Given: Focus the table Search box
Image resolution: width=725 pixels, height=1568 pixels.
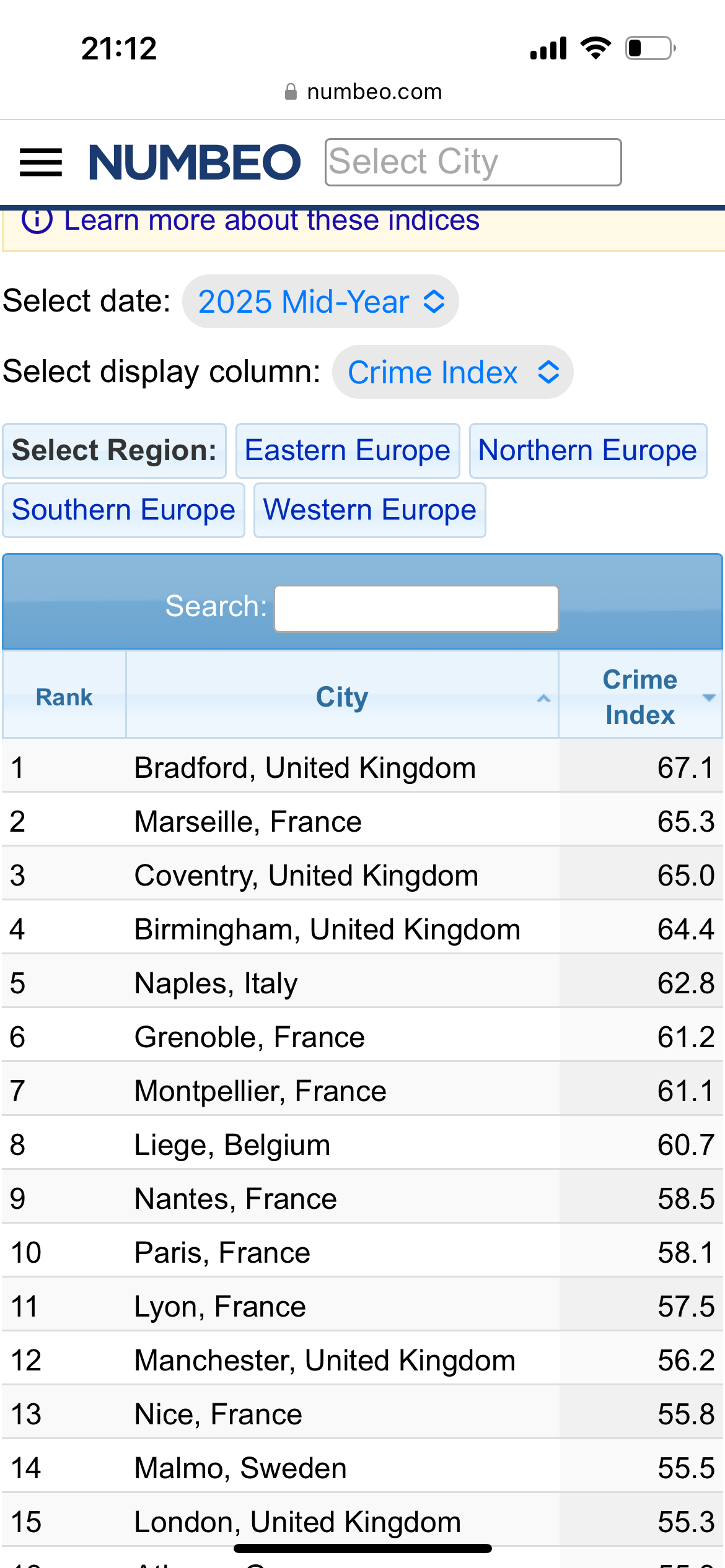Looking at the screenshot, I should (416, 608).
